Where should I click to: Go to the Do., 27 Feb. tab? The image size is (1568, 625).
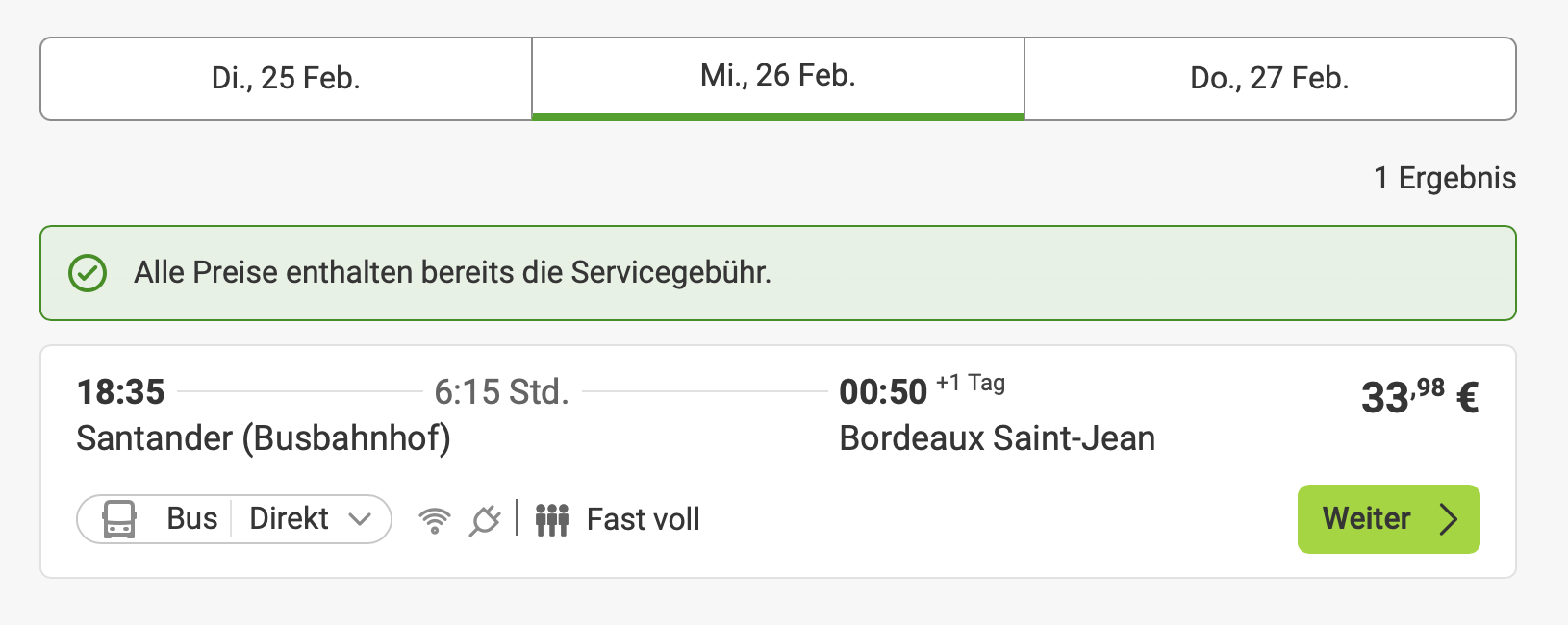(x=1270, y=79)
